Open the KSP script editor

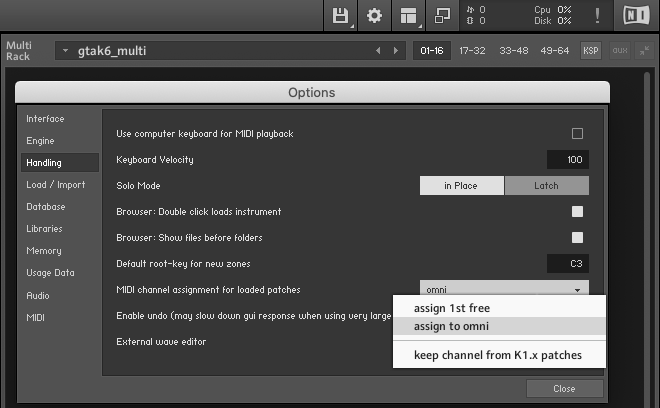(x=591, y=50)
